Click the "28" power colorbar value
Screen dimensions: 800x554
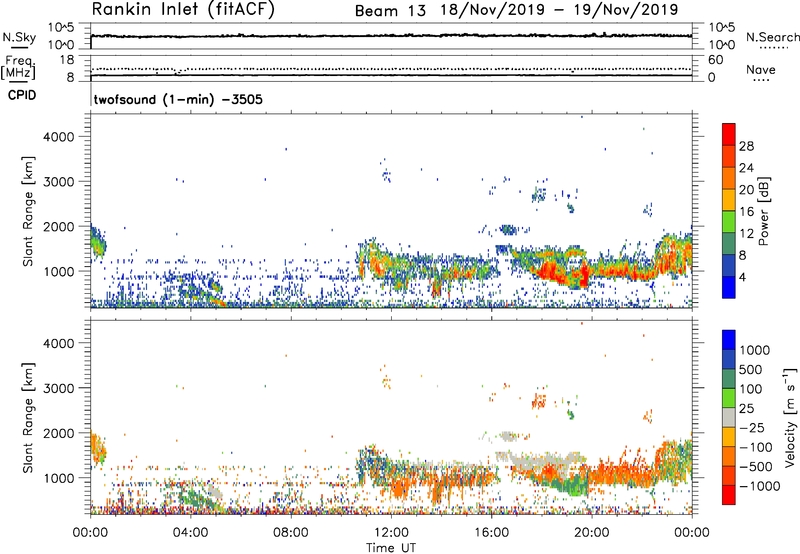pos(746,146)
